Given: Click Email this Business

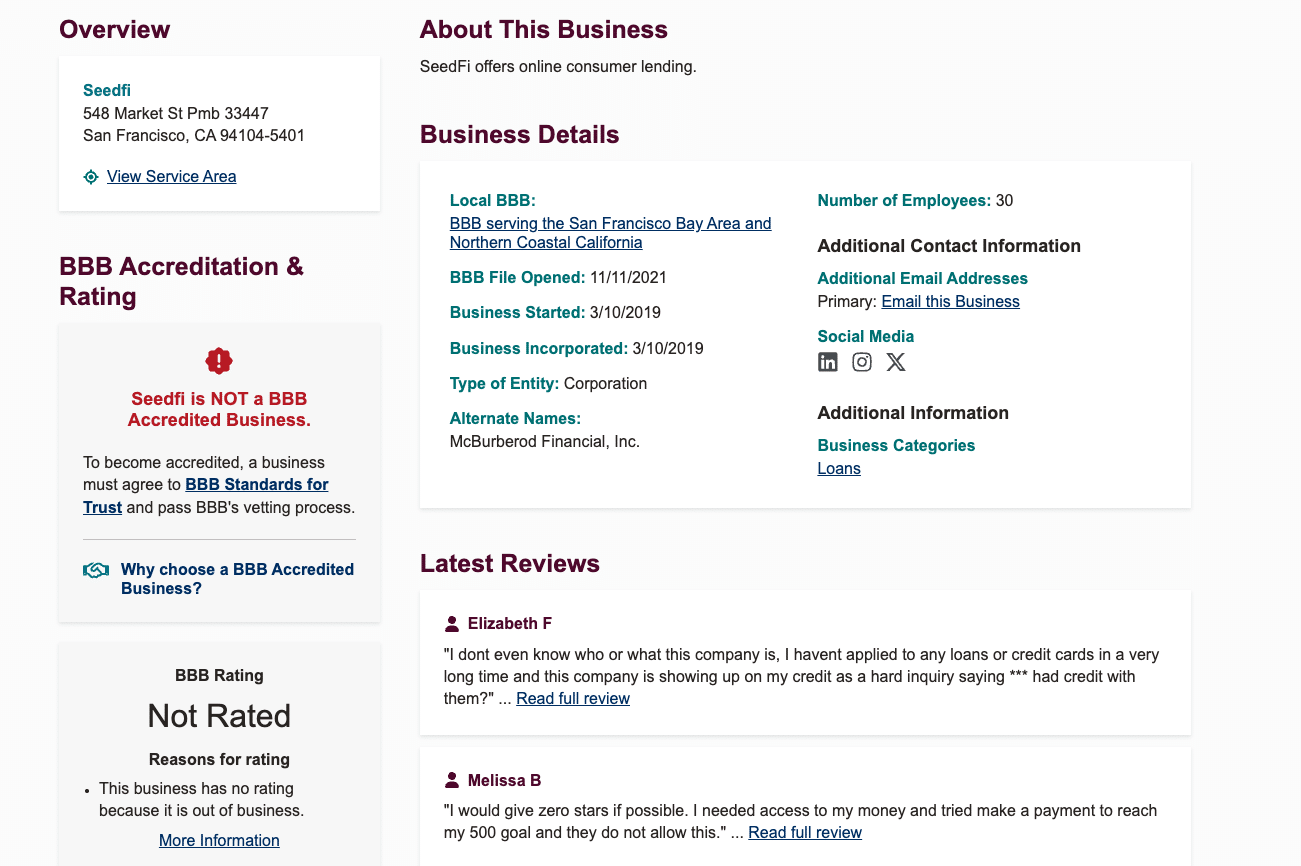Looking at the screenshot, I should (x=950, y=301).
